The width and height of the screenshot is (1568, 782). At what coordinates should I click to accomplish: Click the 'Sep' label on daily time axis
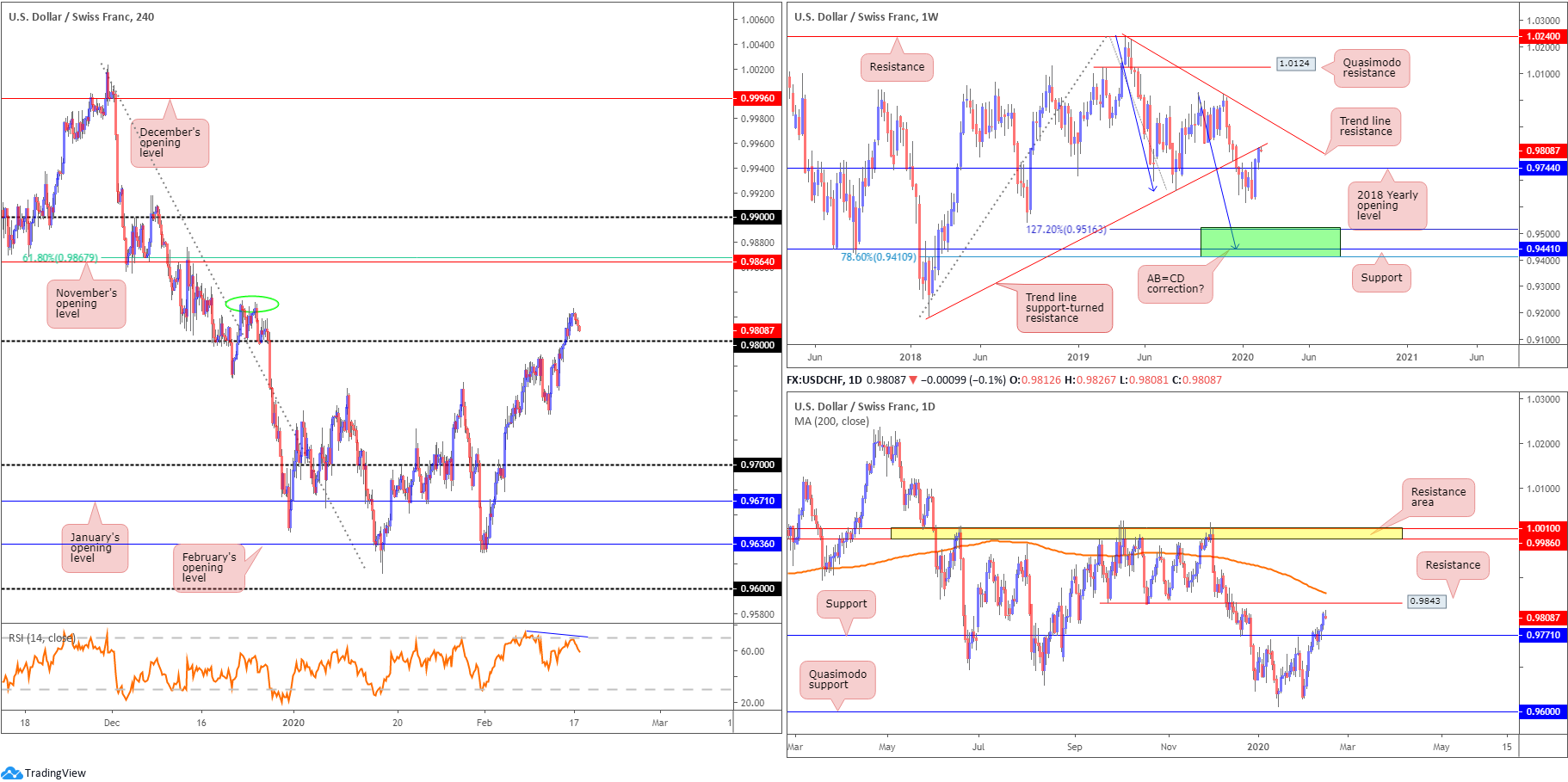point(1074,747)
